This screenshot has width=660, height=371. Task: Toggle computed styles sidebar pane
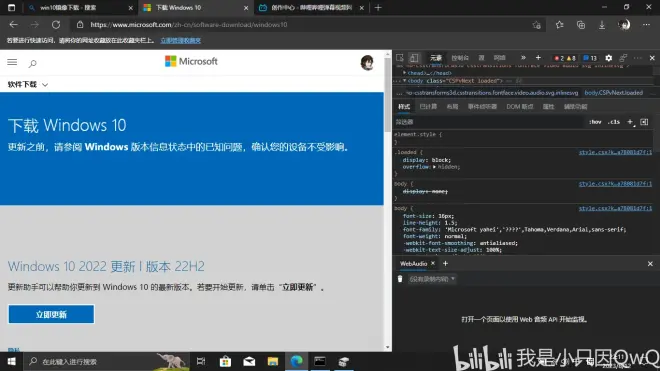click(x=644, y=122)
